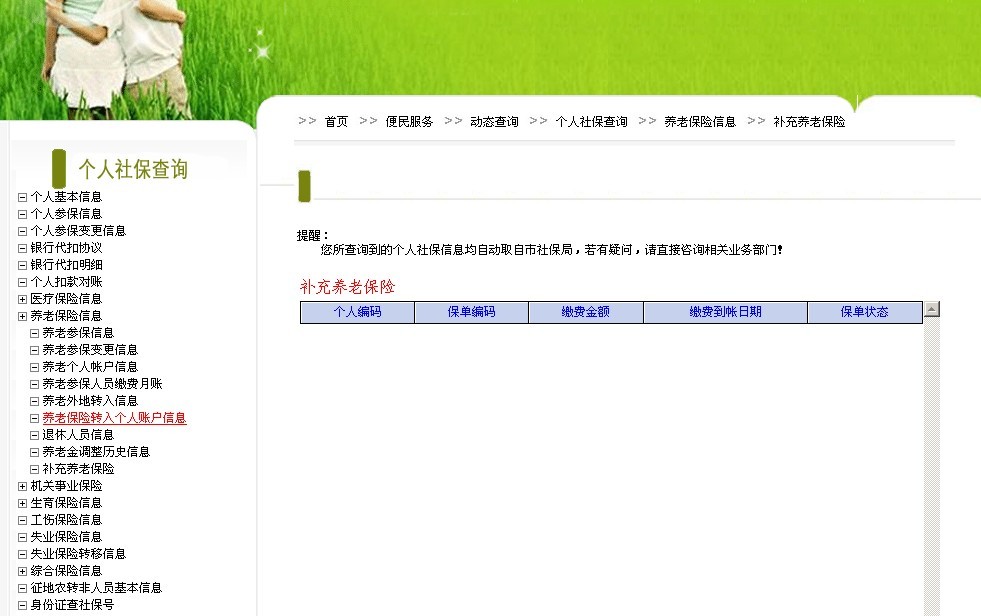Click the minus icon beside 银行代扣协议
The width and height of the screenshot is (981, 616).
coord(22,247)
